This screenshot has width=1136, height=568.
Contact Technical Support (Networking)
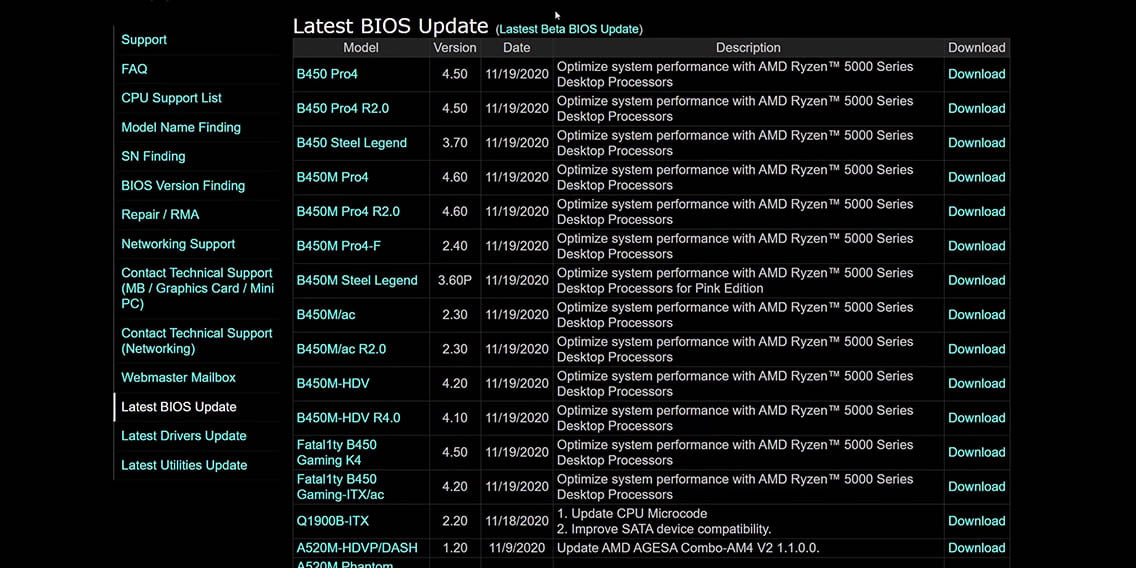click(196, 341)
